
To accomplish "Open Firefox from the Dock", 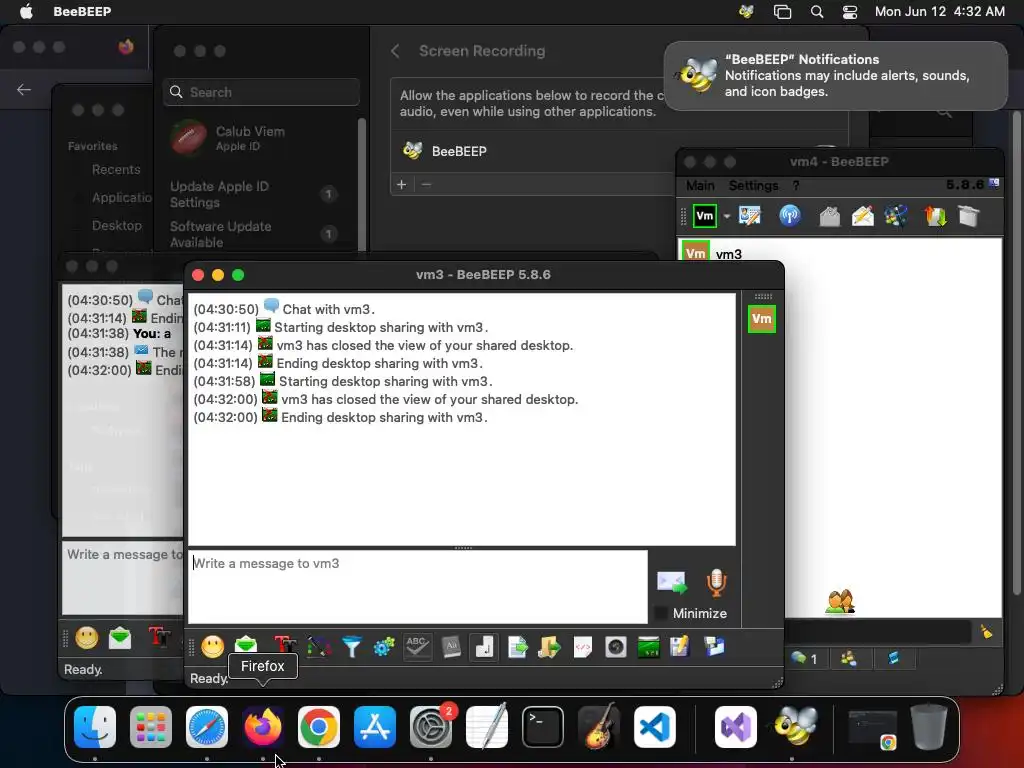I will tap(263, 727).
